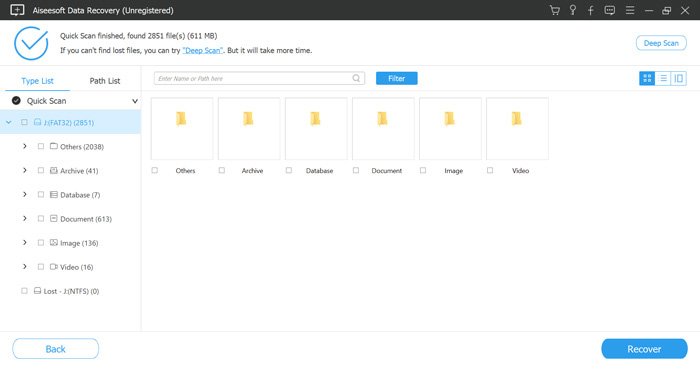
Task: Check the Document (613) tree checkbox
Action: 41,218
